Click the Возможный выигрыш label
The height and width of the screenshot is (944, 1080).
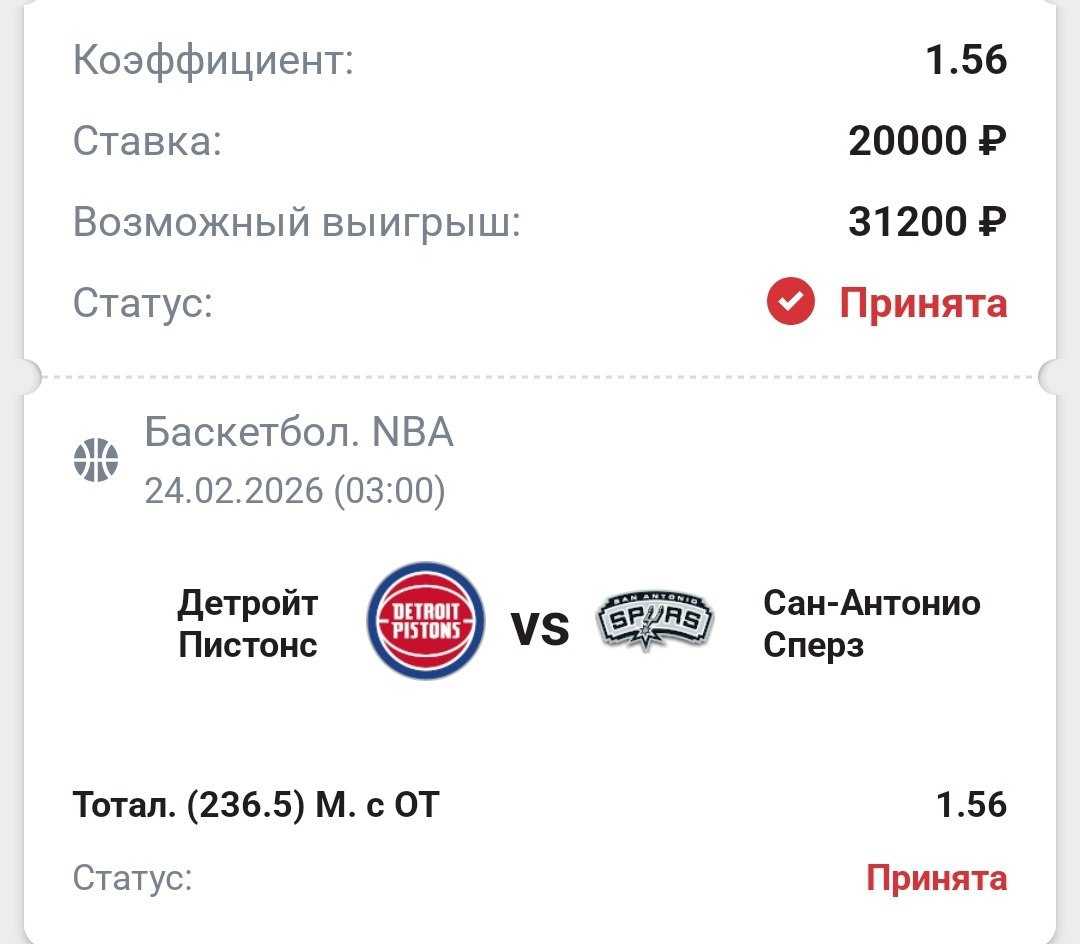pyautogui.click(x=297, y=222)
